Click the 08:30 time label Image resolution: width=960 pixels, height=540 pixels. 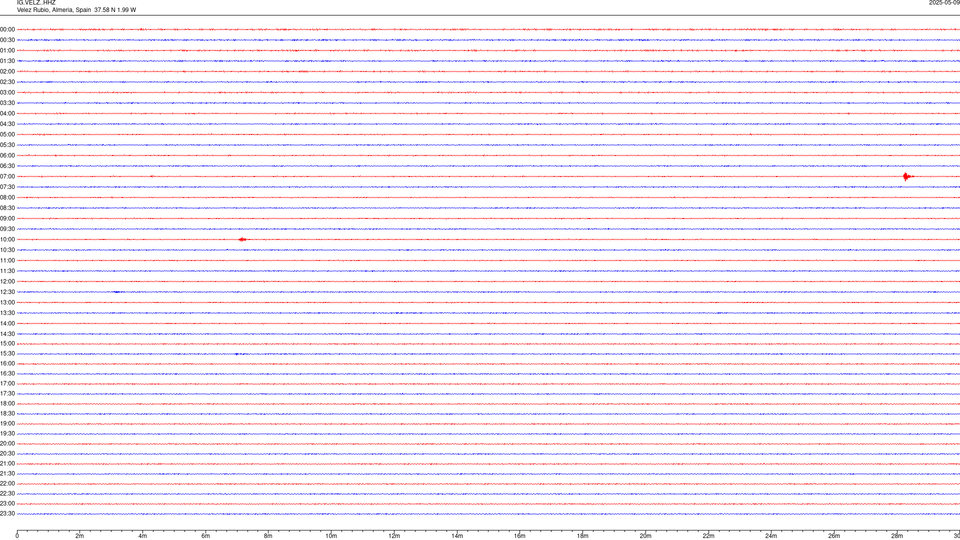(x=7, y=208)
